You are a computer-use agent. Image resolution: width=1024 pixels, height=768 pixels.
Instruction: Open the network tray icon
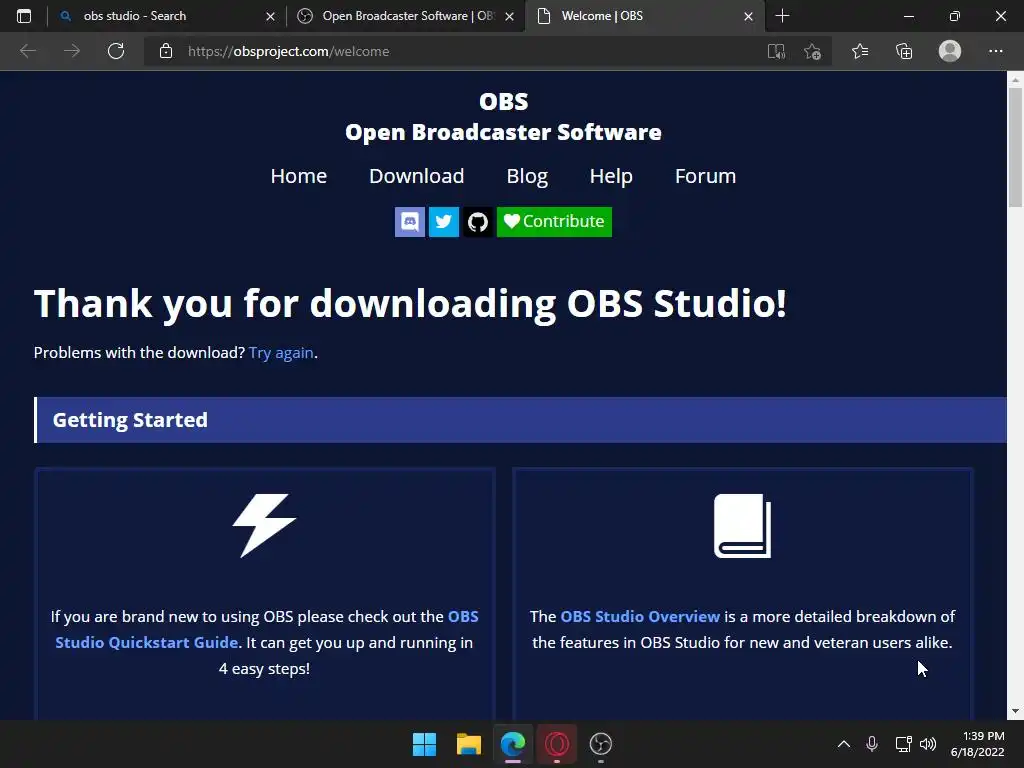click(903, 744)
